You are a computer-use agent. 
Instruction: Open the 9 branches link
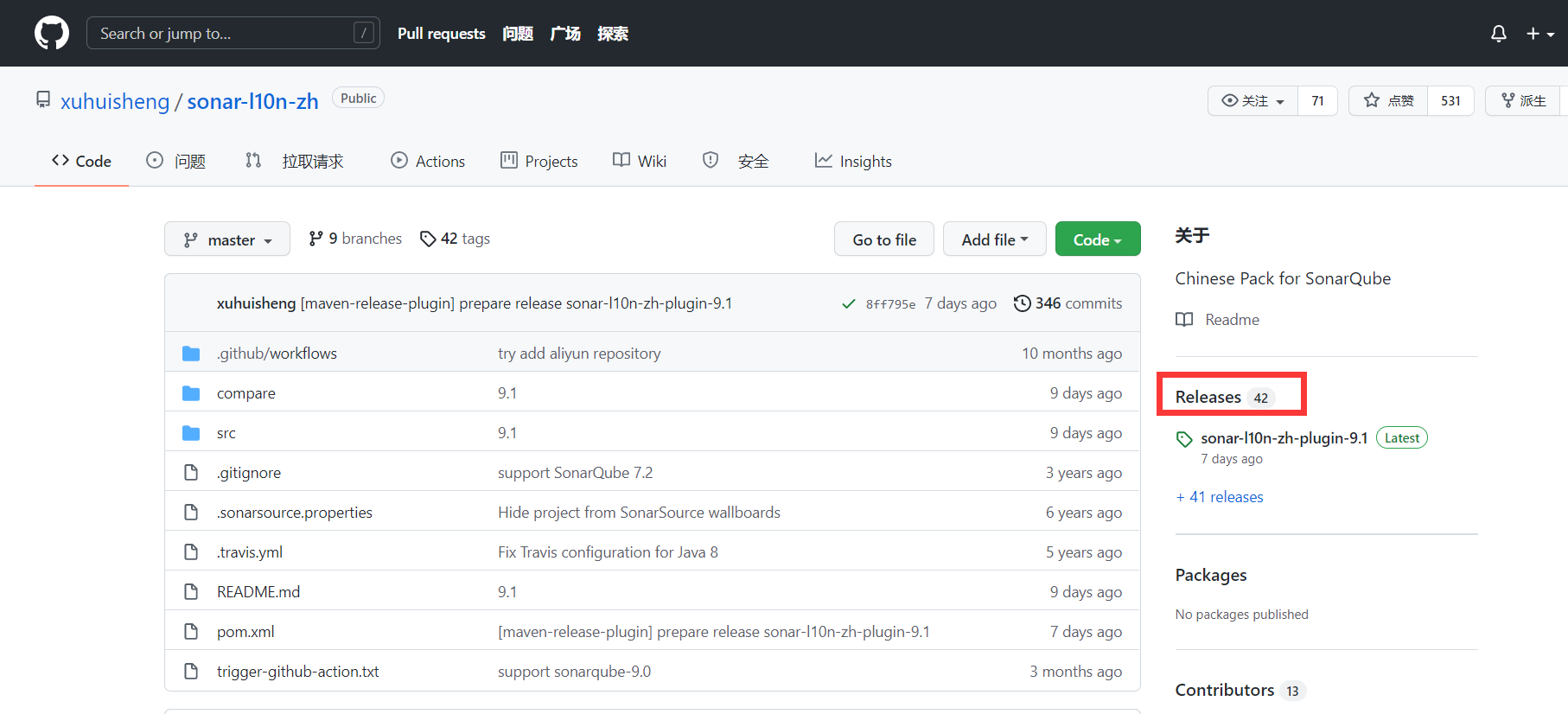(355, 239)
